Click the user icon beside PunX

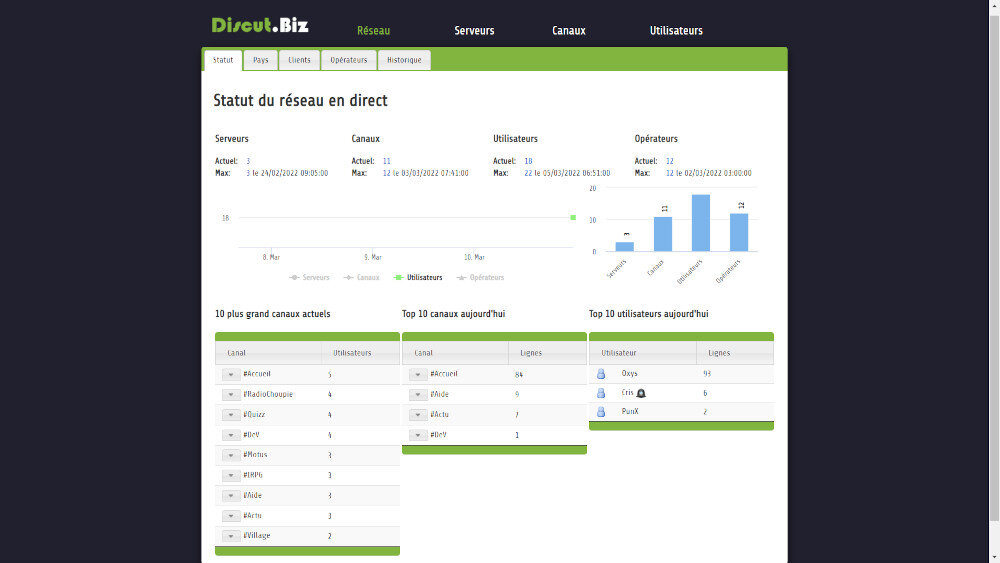[x=601, y=411]
